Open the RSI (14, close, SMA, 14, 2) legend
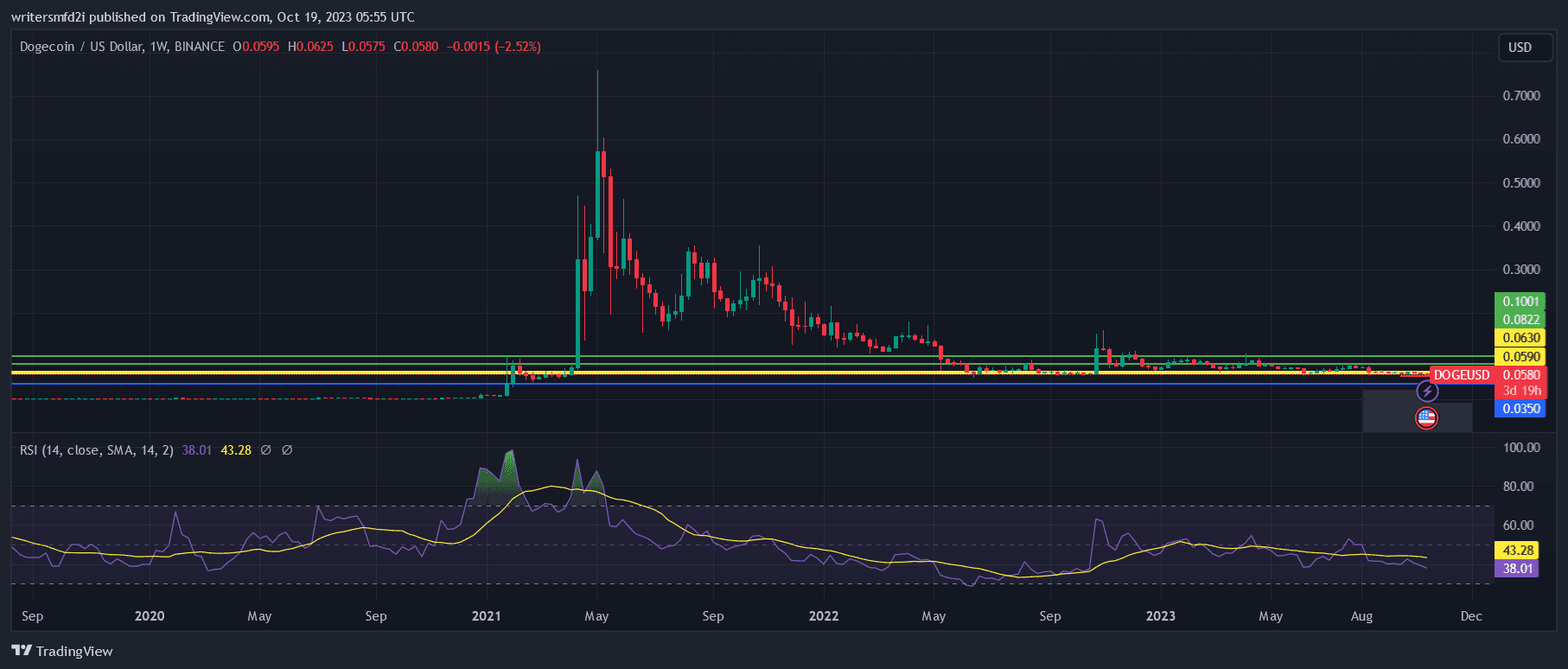The height and width of the screenshot is (669, 1568). point(97,450)
